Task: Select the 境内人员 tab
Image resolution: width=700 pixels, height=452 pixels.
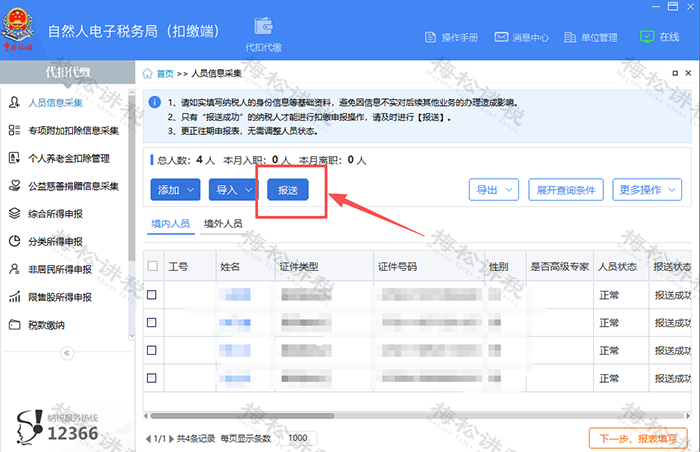Action: click(x=169, y=224)
